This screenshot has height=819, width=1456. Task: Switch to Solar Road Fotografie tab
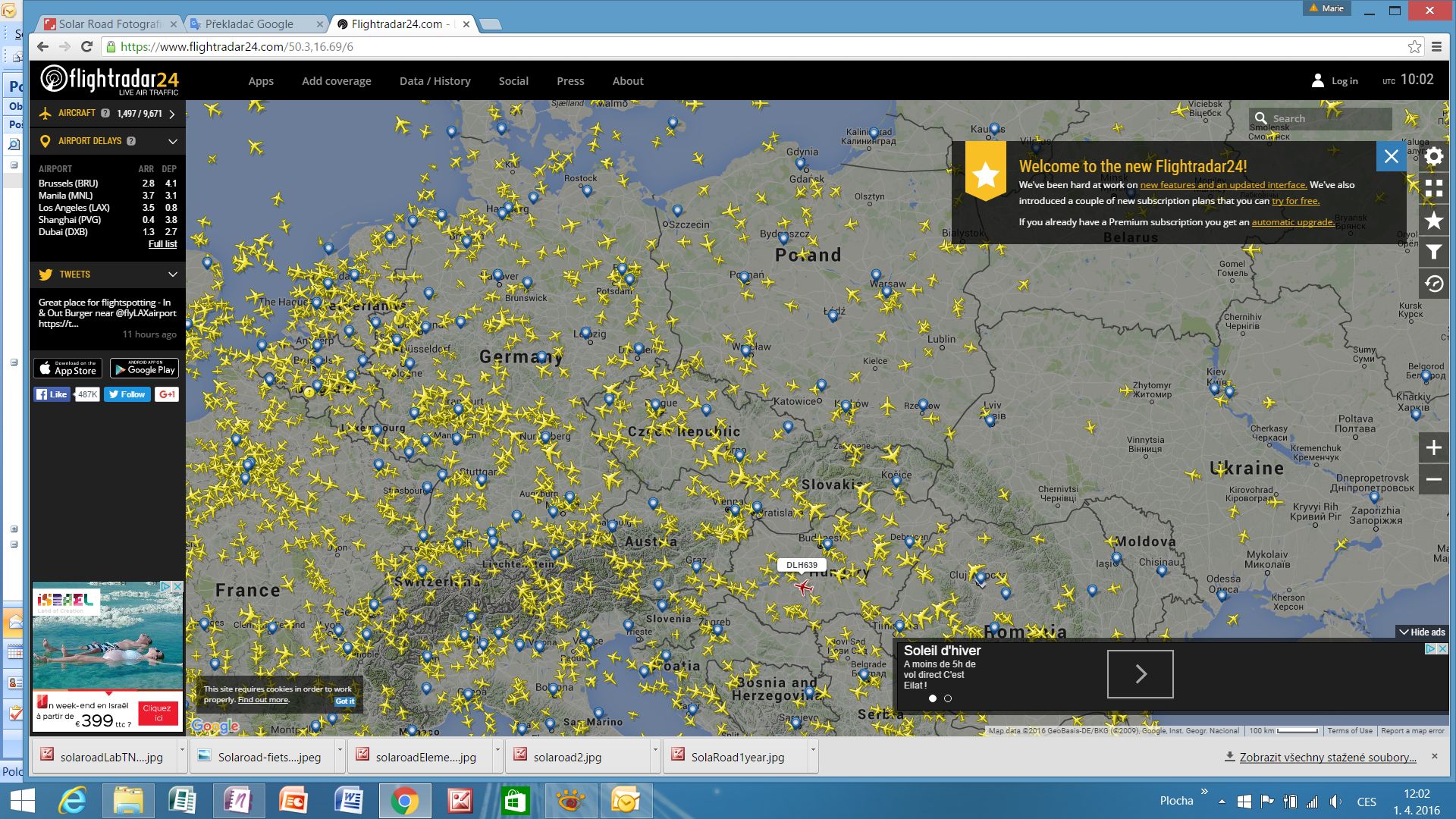click(x=110, y=24)
